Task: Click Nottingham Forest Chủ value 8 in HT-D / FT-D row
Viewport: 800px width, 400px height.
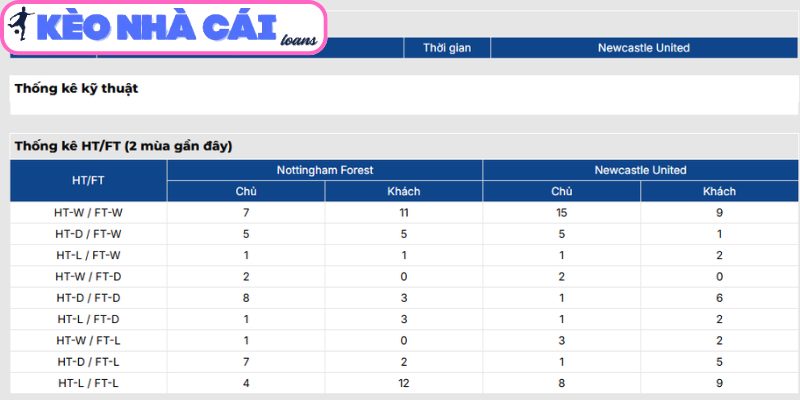Action: pos(246,298)
